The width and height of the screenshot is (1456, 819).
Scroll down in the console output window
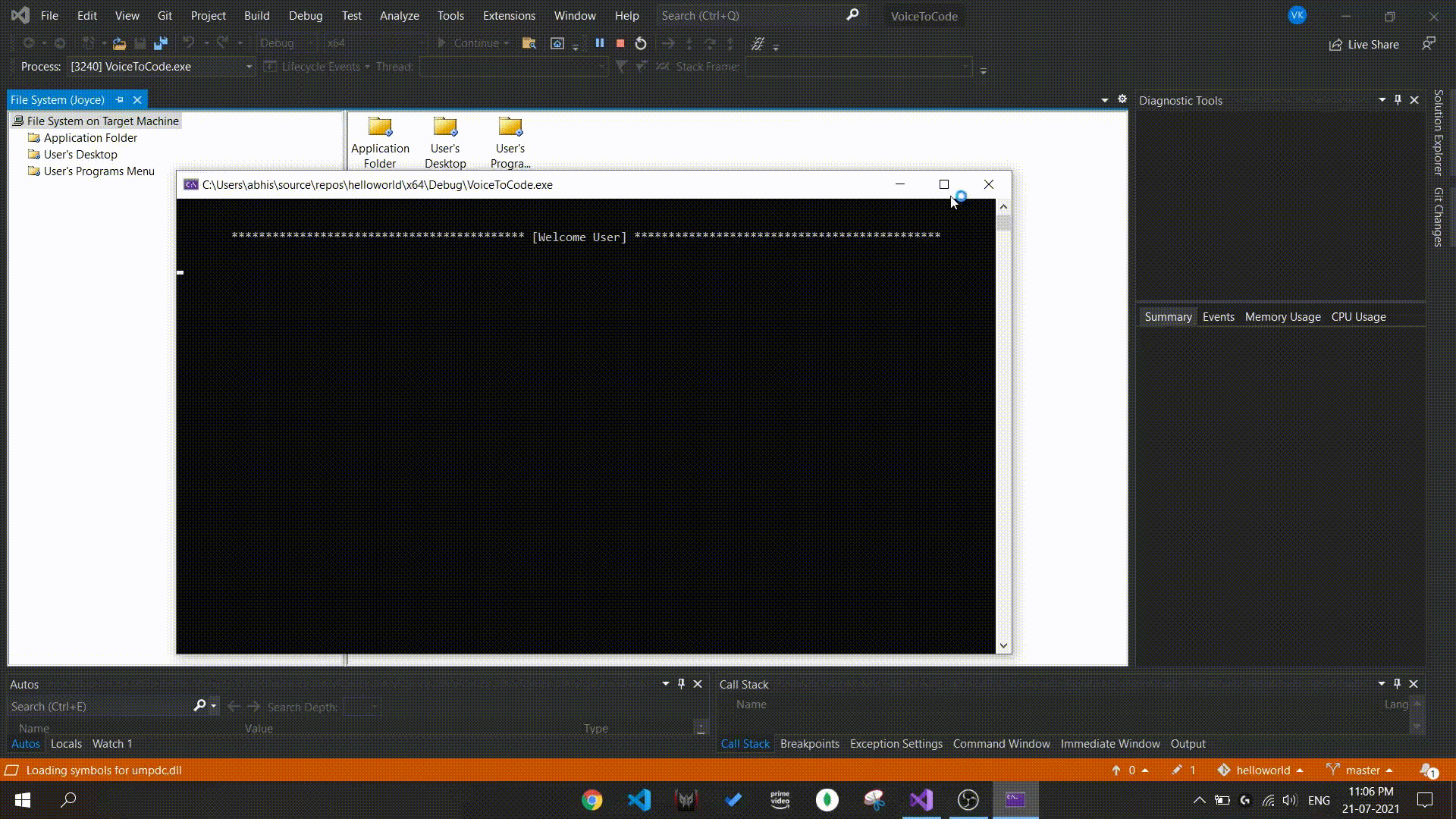point(1003,645)
